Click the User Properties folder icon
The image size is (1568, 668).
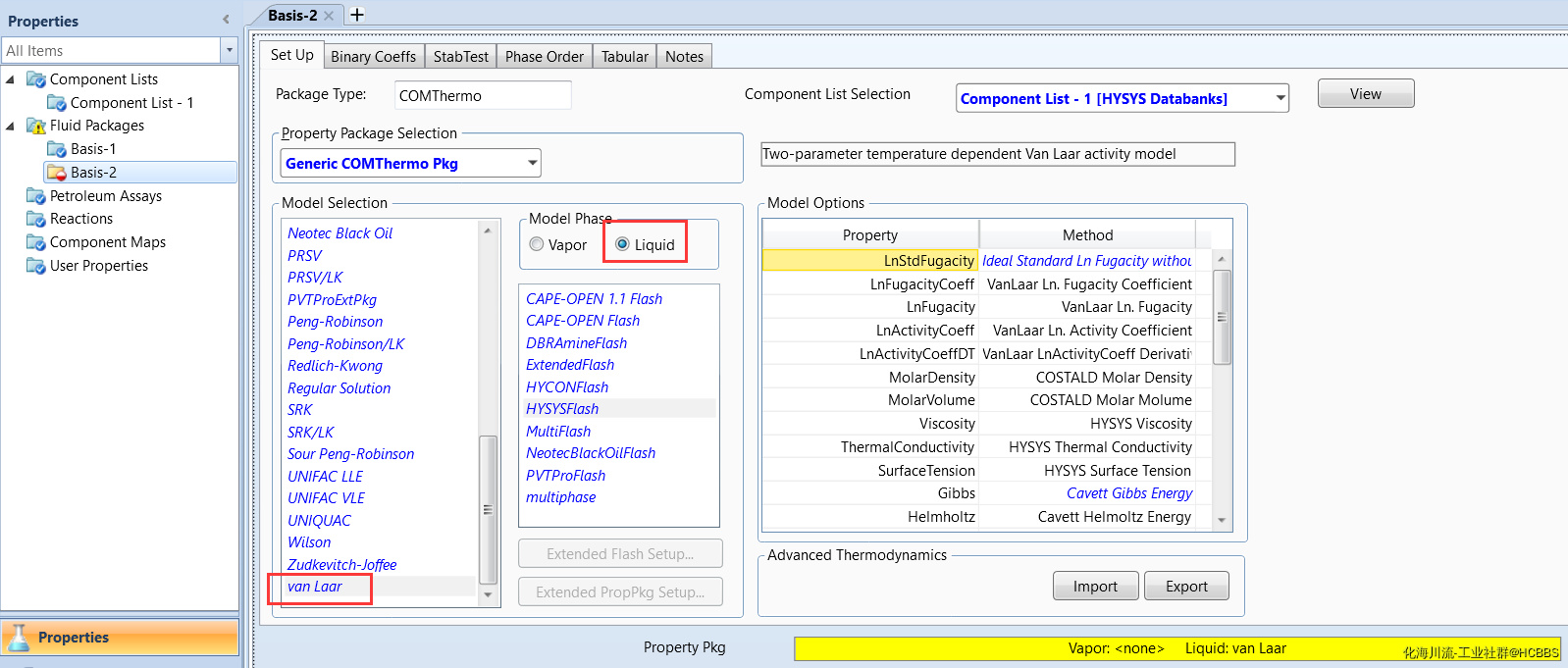coord(36,266)
